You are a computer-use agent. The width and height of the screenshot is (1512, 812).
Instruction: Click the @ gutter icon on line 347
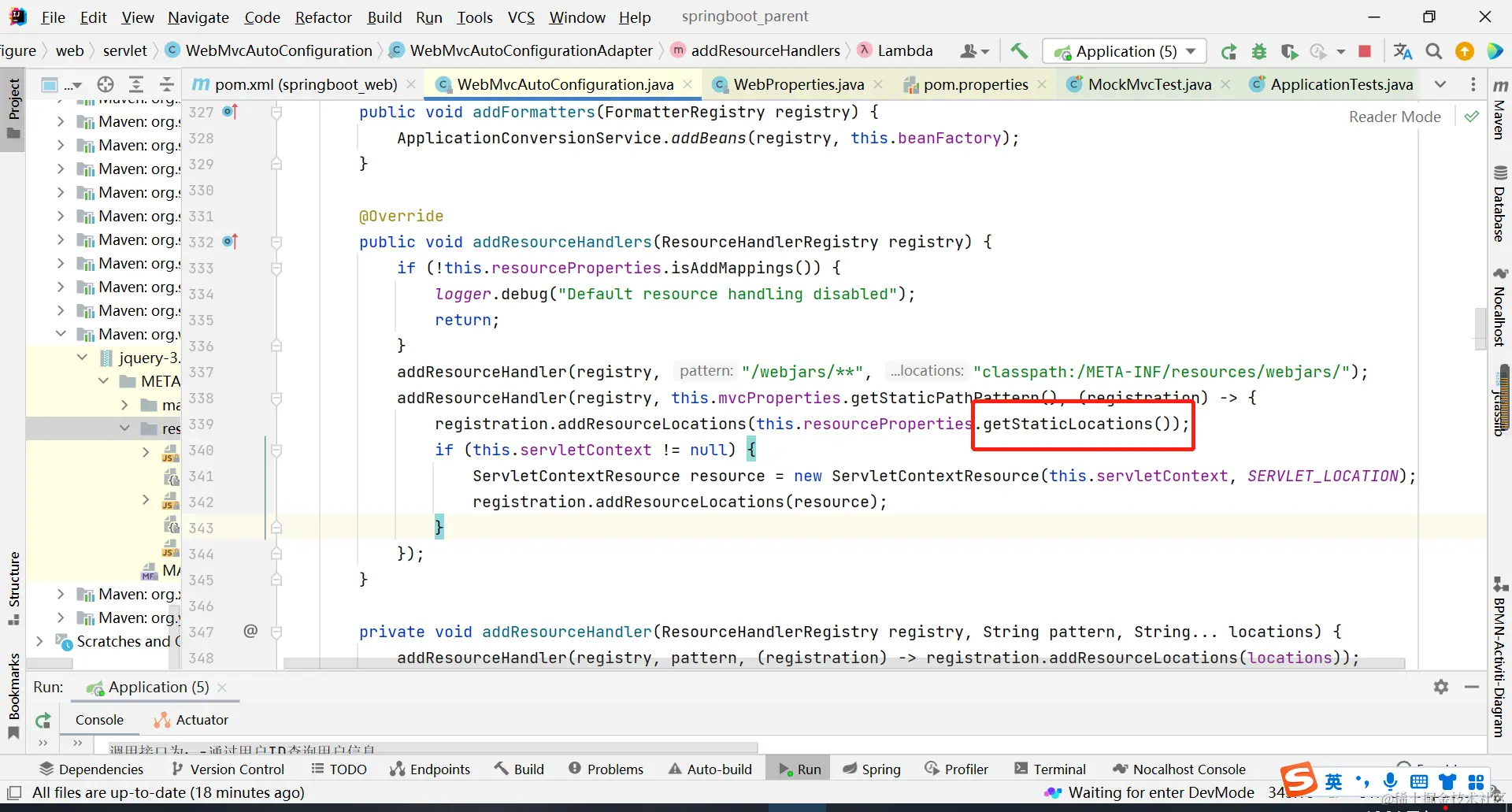250,631
